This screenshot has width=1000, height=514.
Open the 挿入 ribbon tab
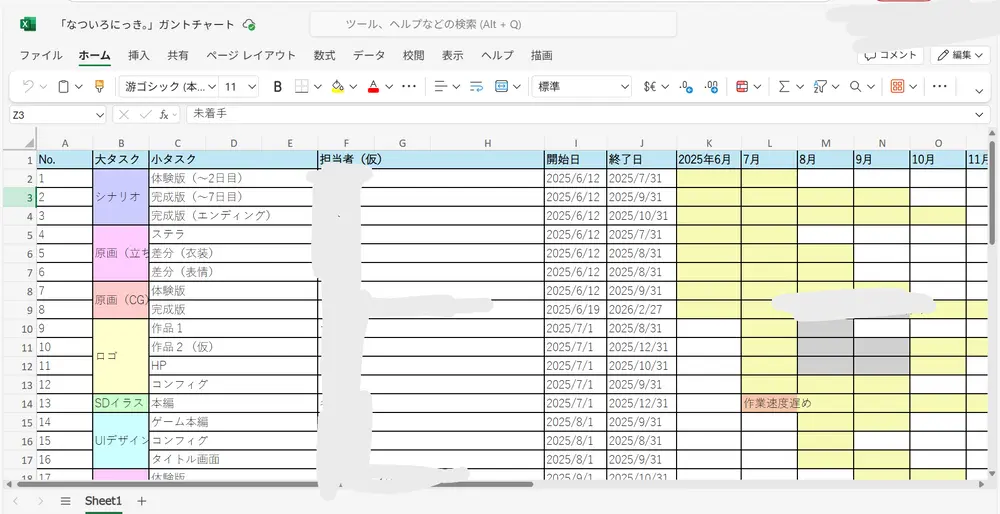139,55
